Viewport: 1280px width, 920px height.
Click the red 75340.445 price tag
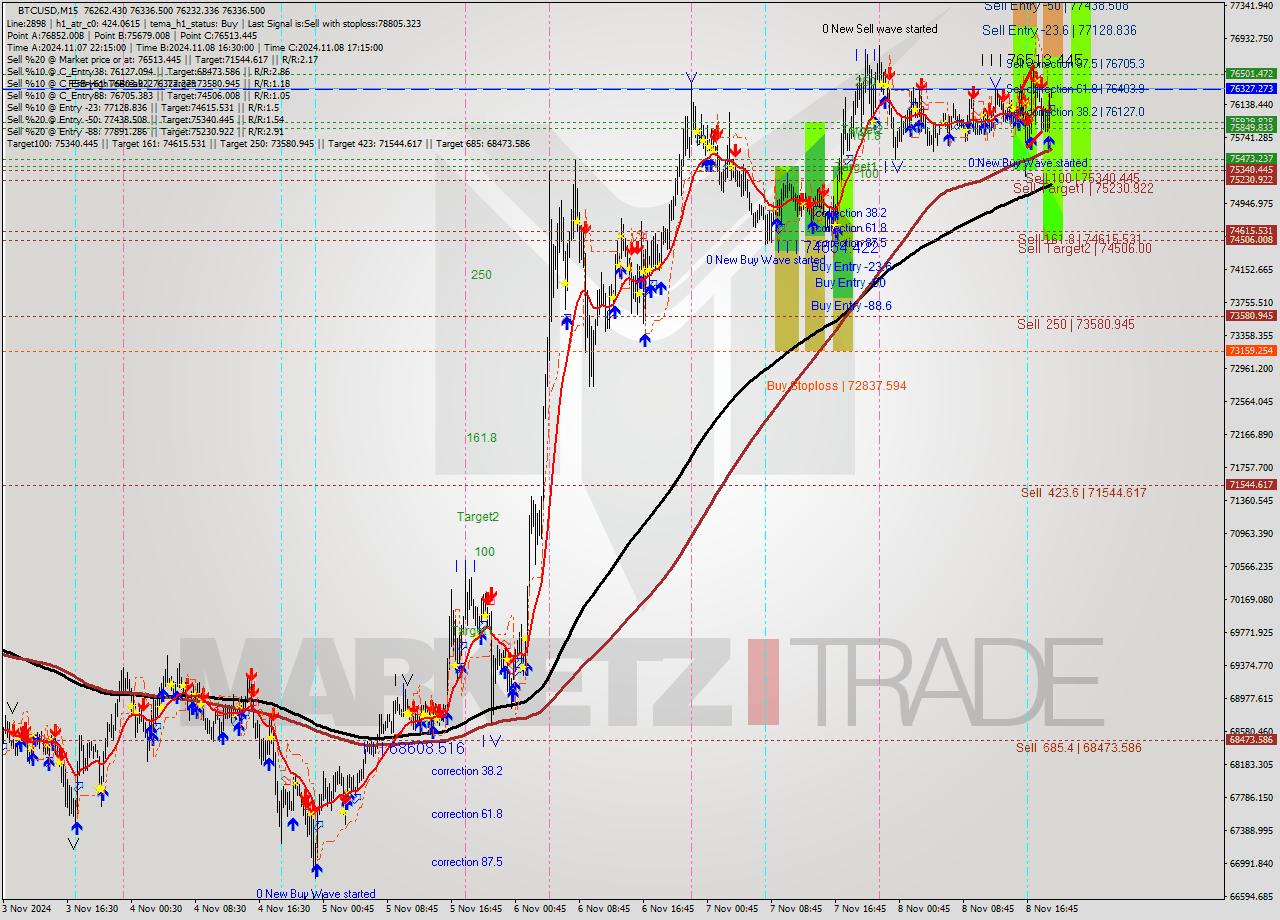(x=1250, y=170)
